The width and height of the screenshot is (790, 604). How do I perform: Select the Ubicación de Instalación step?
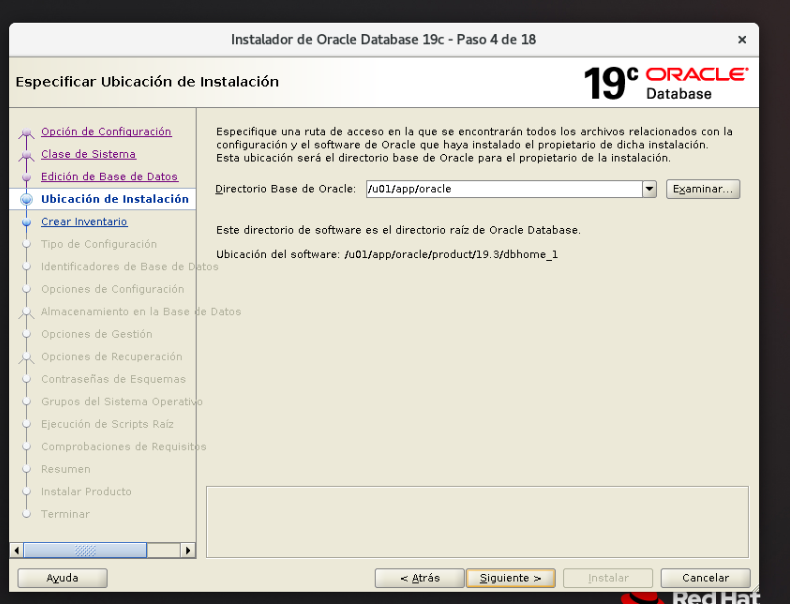pos(115,199)
